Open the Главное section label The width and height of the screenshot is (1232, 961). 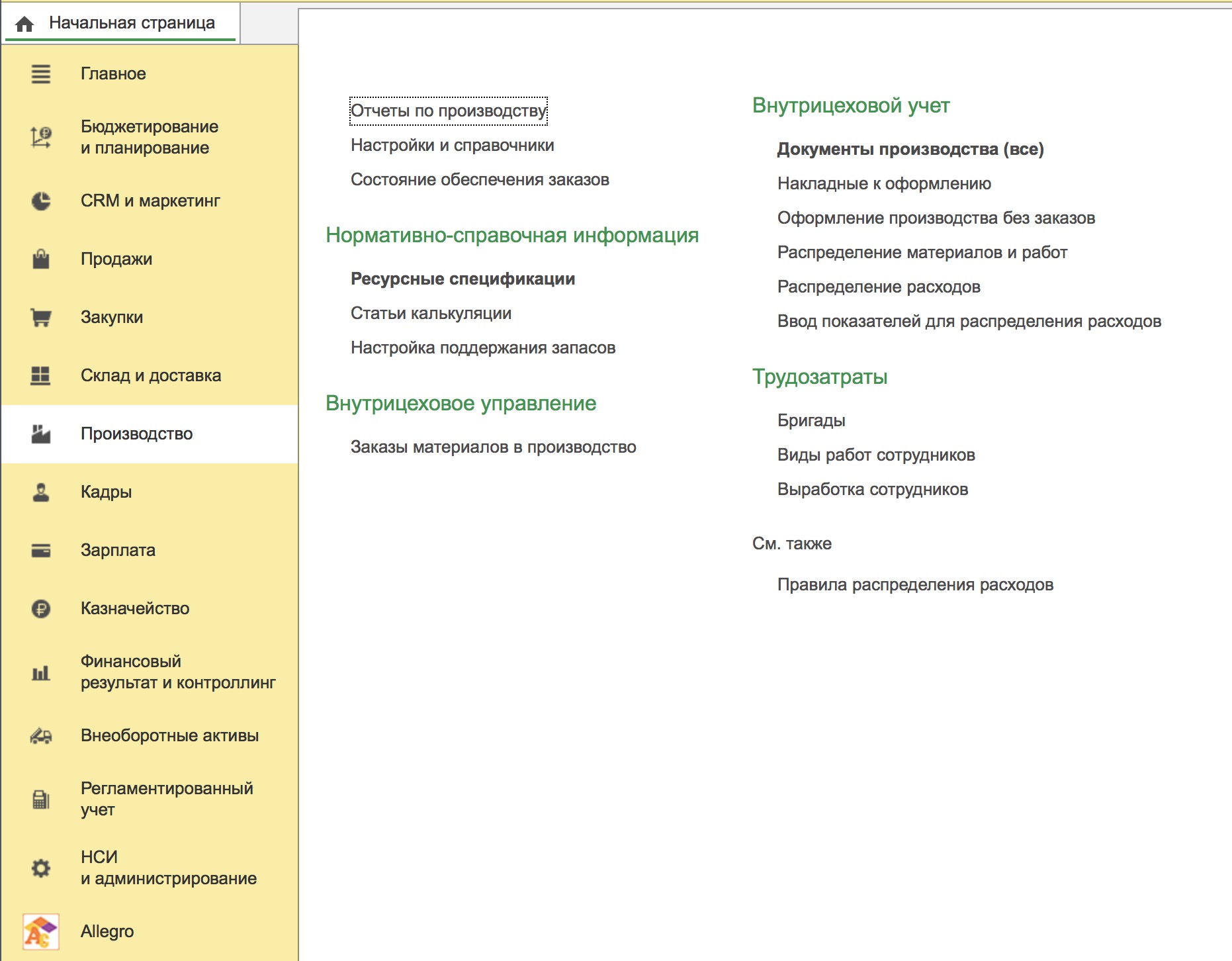pyautogui.click(x=113, y=73)
